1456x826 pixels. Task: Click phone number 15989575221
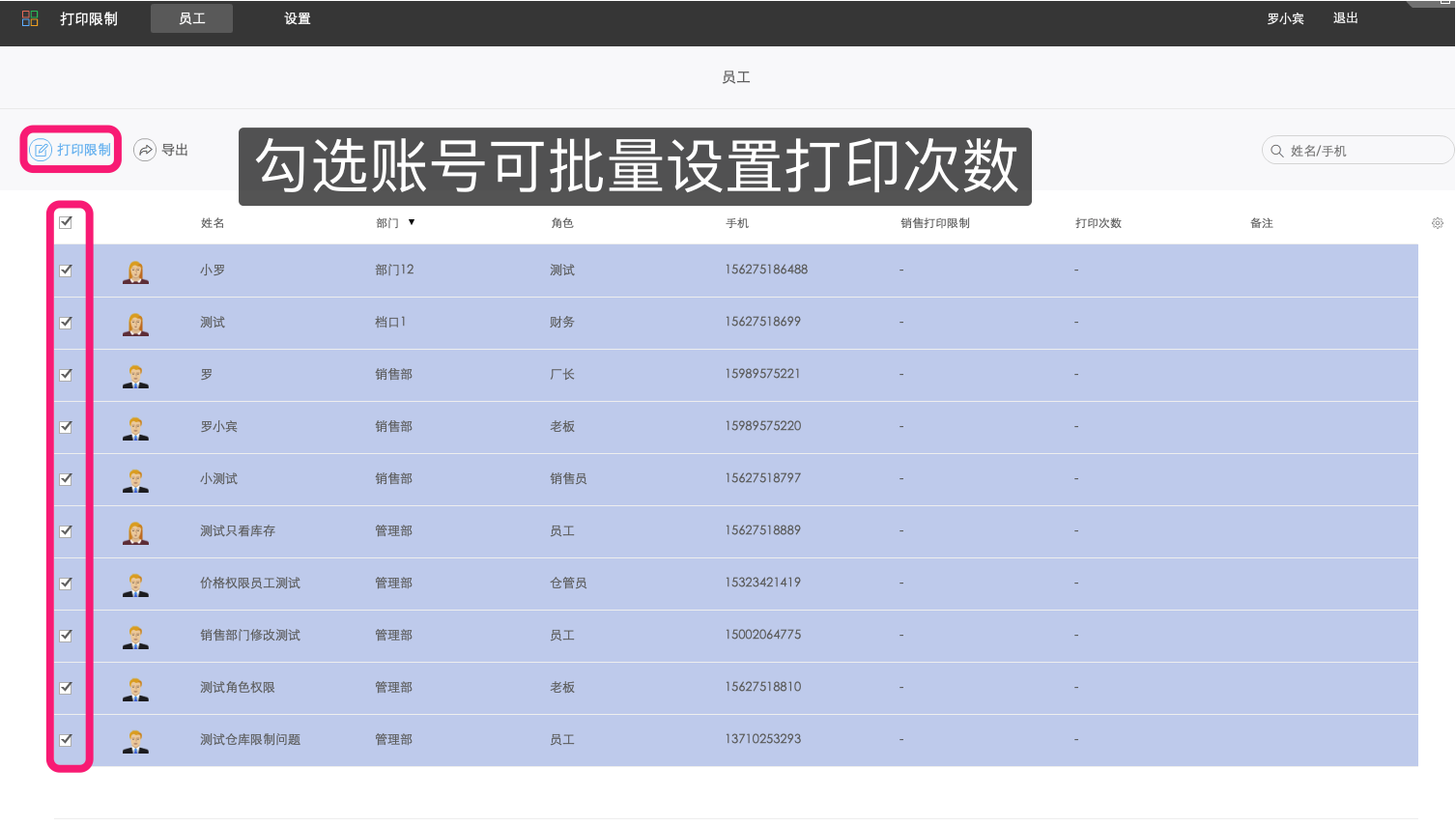click(x=762, y=374)
